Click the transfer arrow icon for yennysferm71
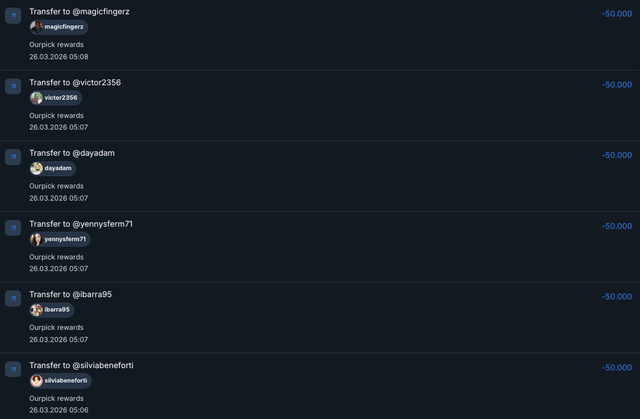The image size is (640, 419). pos(13,228)
